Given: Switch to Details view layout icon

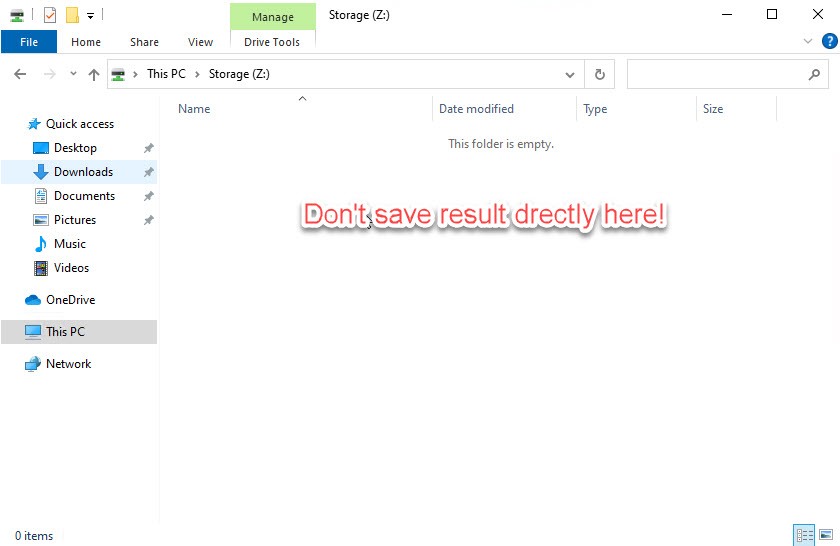Looking at the screenshot, I should [x=803, y=535].
